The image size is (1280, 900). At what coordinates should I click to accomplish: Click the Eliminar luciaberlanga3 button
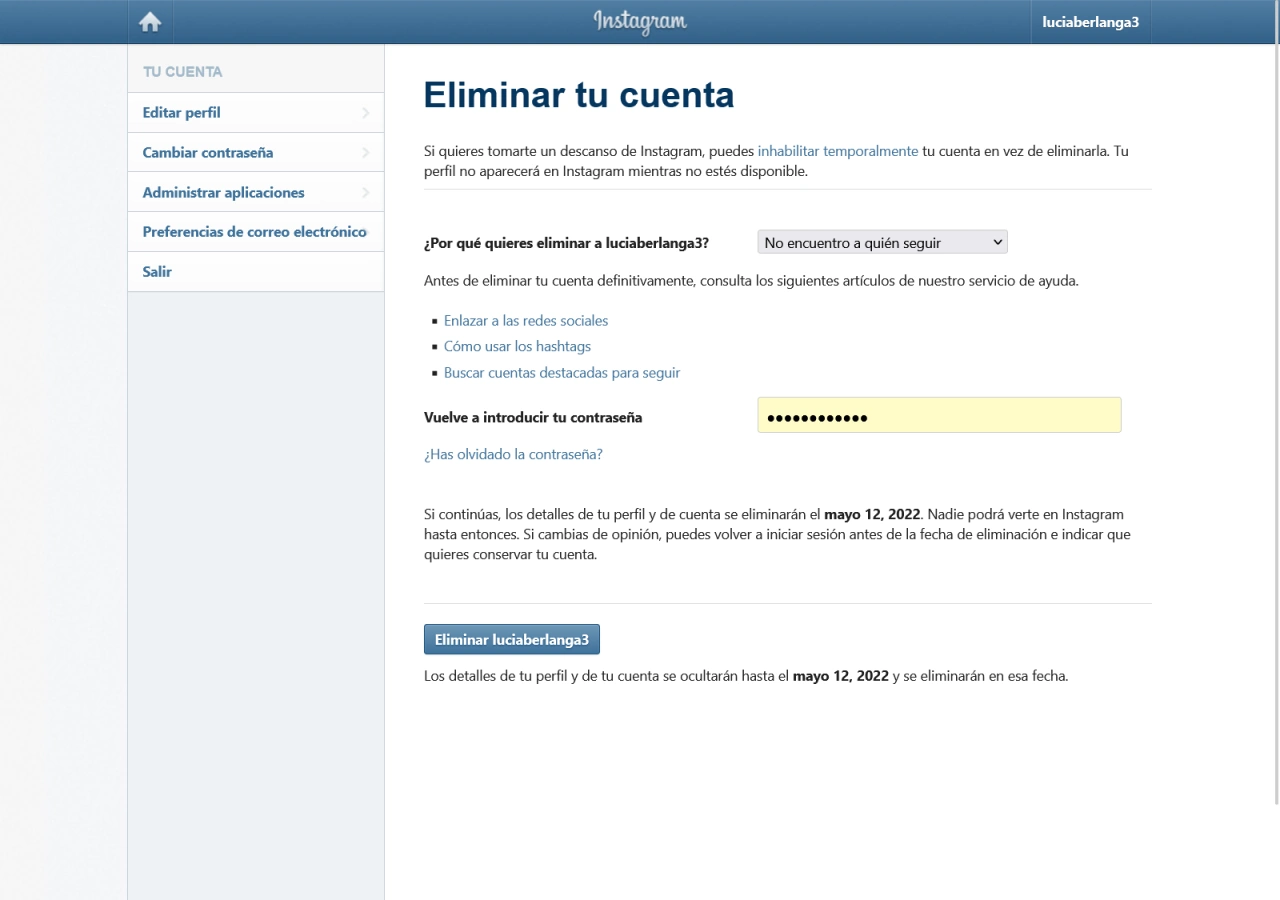coord(512,639)
